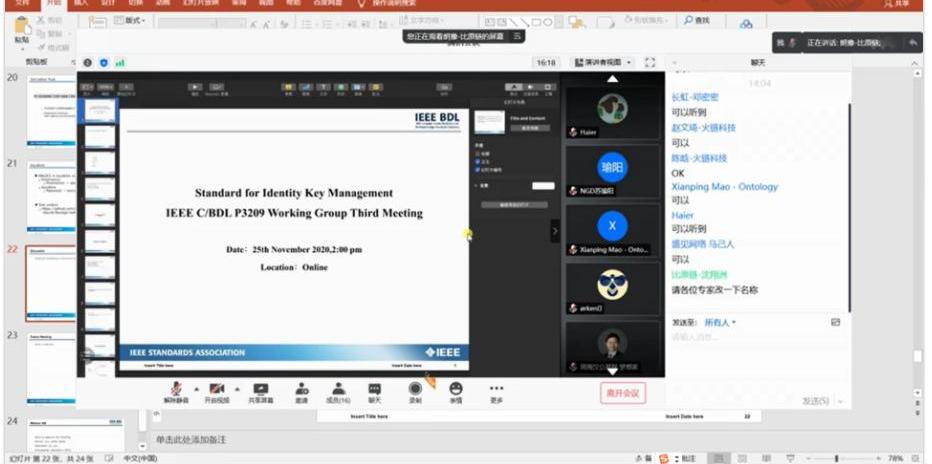Viewport: 932px width, 464px height.
Task: Open the members list icon (成员)
Action: pyautogui.click(x=339, y=388)
